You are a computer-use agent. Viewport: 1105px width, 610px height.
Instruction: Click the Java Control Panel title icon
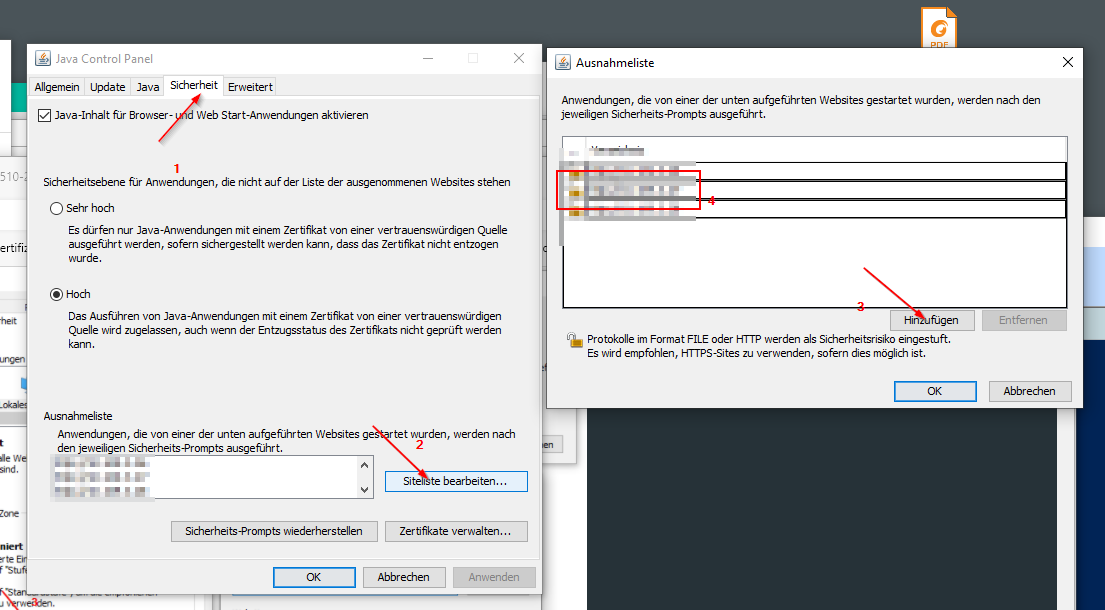(43, 58)
